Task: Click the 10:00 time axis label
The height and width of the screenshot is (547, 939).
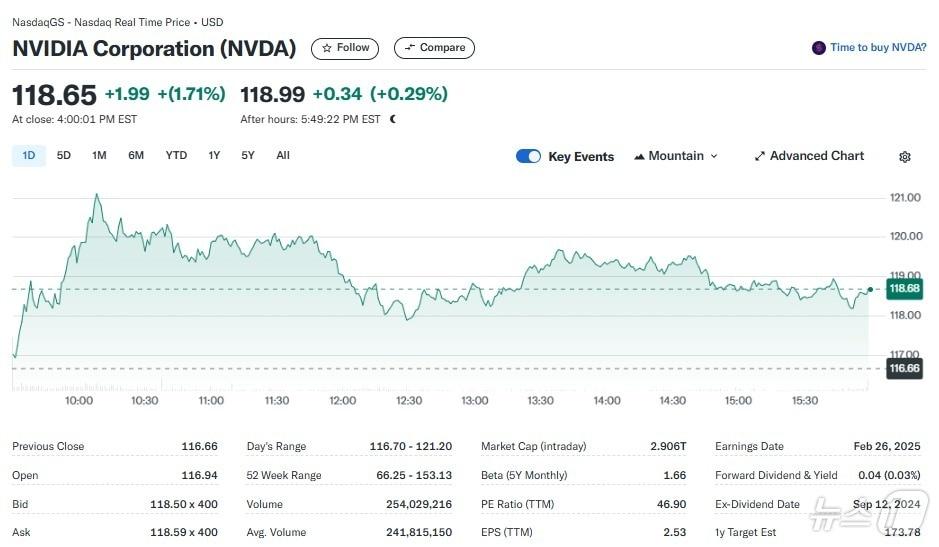Action: (79, 401)
